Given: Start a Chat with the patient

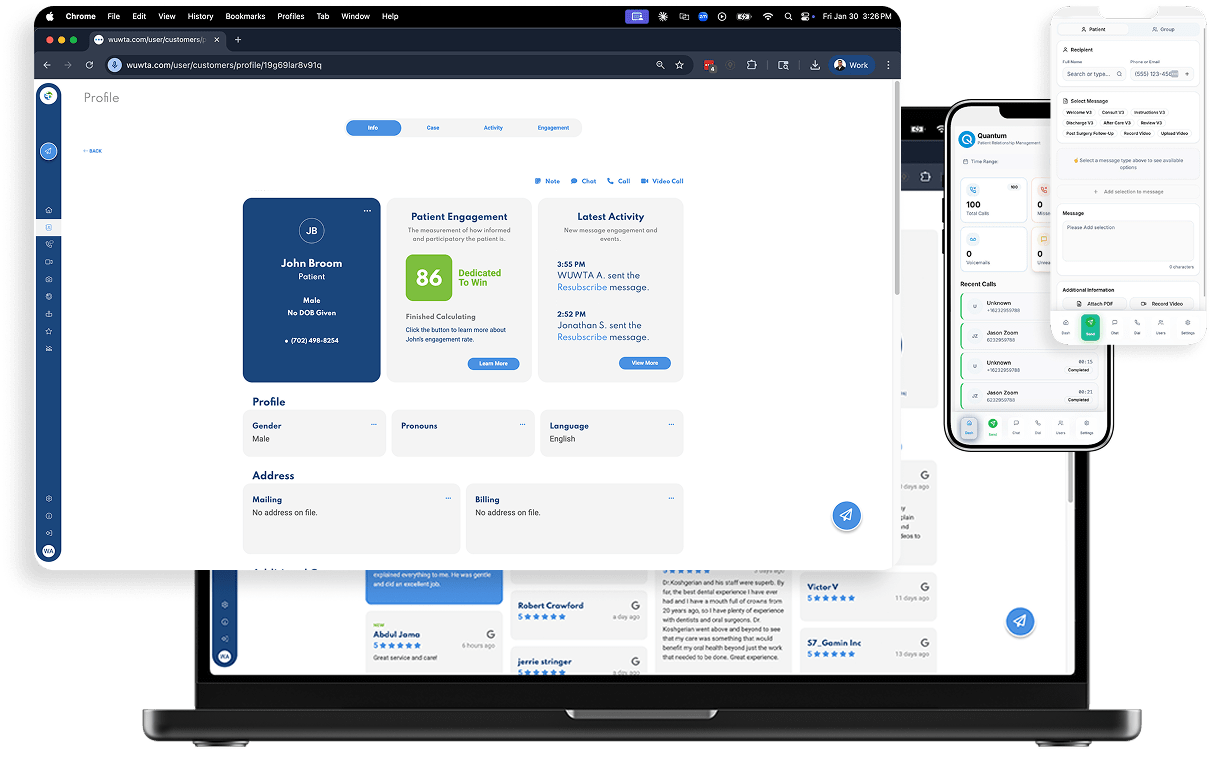Looking at the screenshot, I should tap(583, 181).
